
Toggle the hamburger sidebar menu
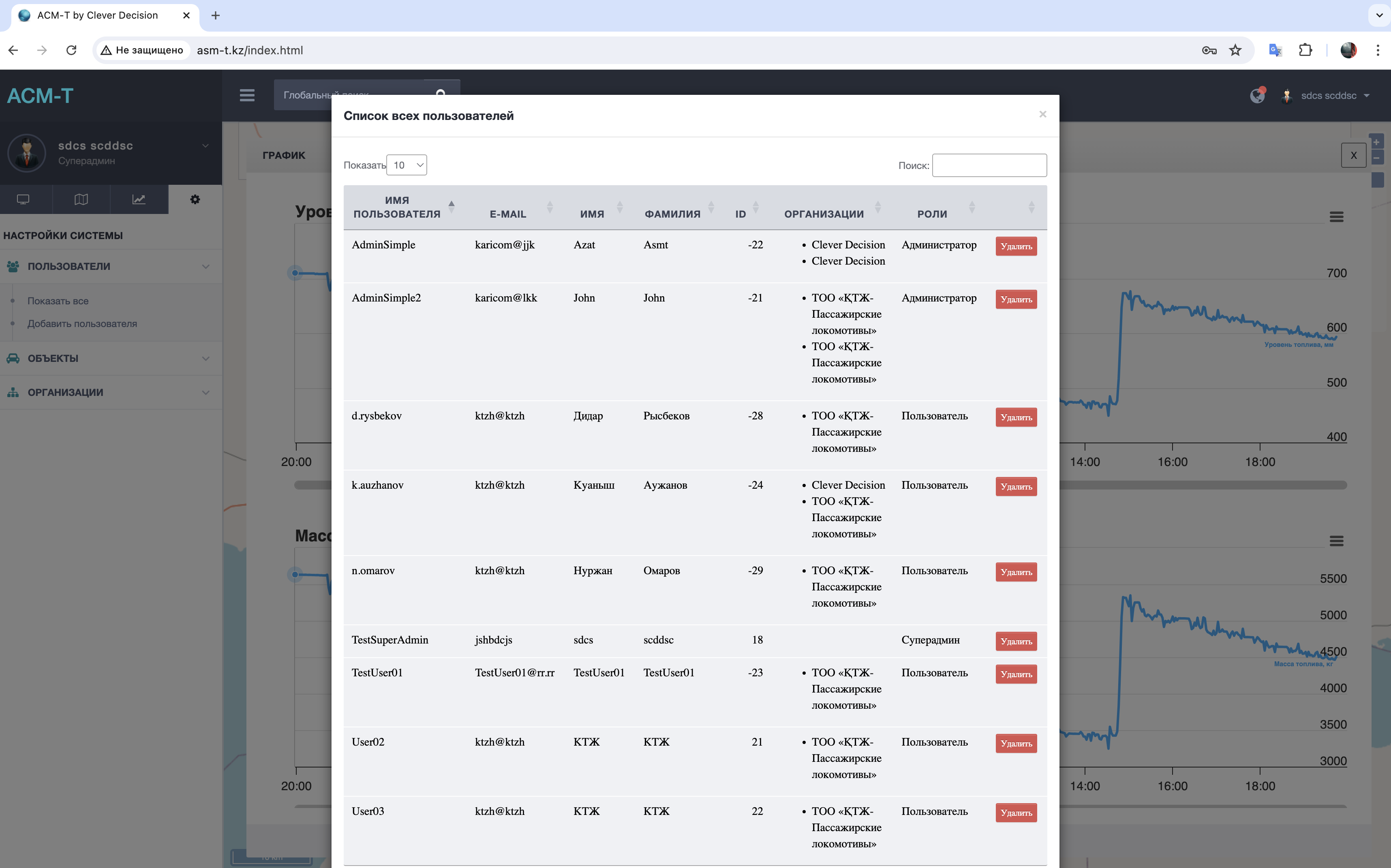pyautogui.click(x=247, y=95)
